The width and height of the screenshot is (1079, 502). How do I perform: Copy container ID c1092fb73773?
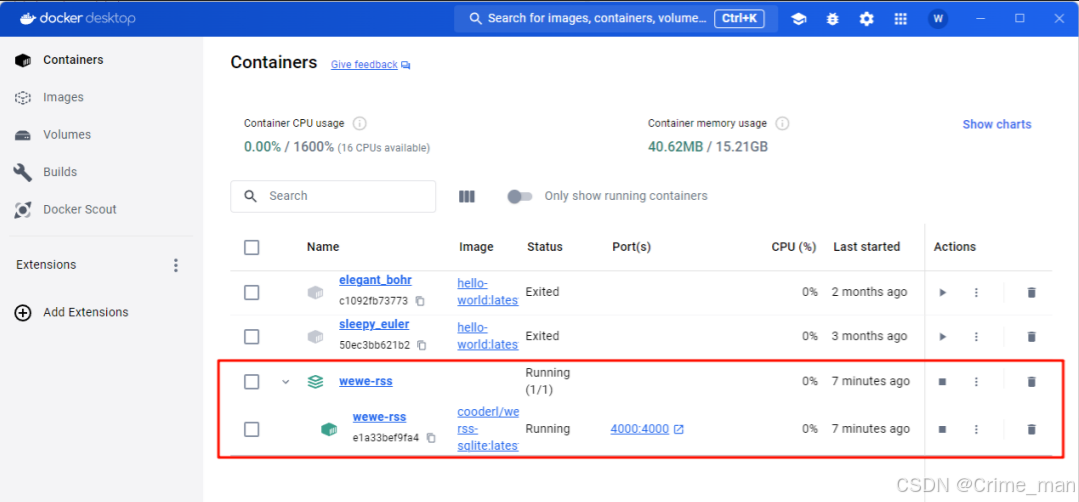tap(420, 301)
